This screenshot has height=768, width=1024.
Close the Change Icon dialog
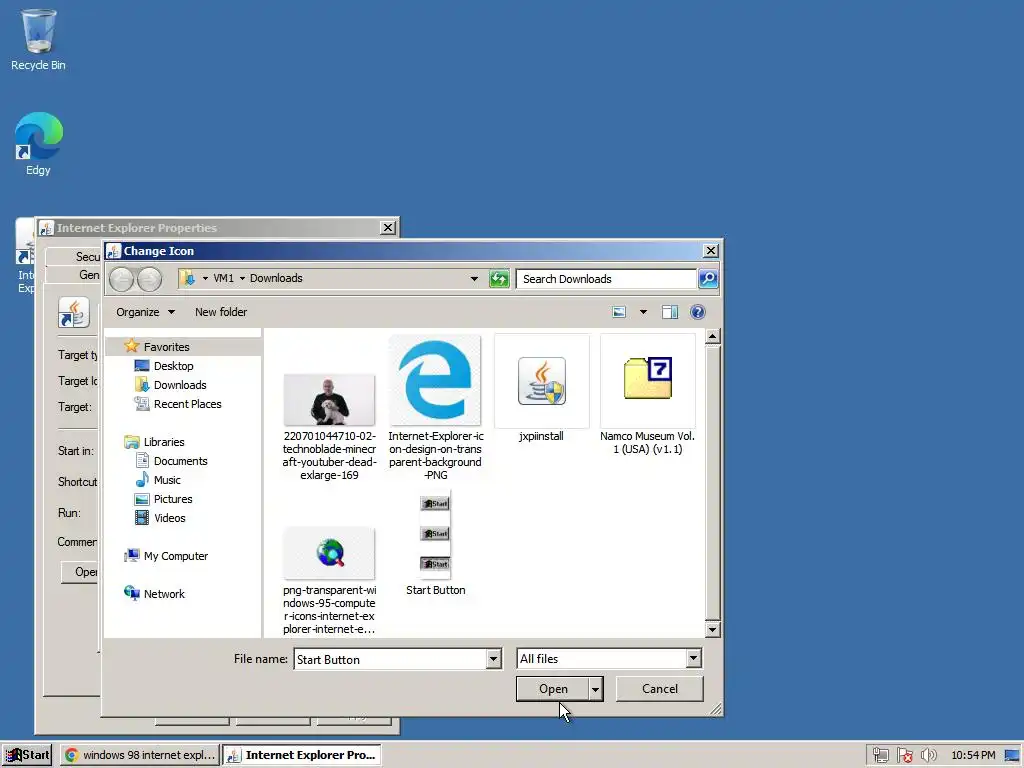point(711,251)
